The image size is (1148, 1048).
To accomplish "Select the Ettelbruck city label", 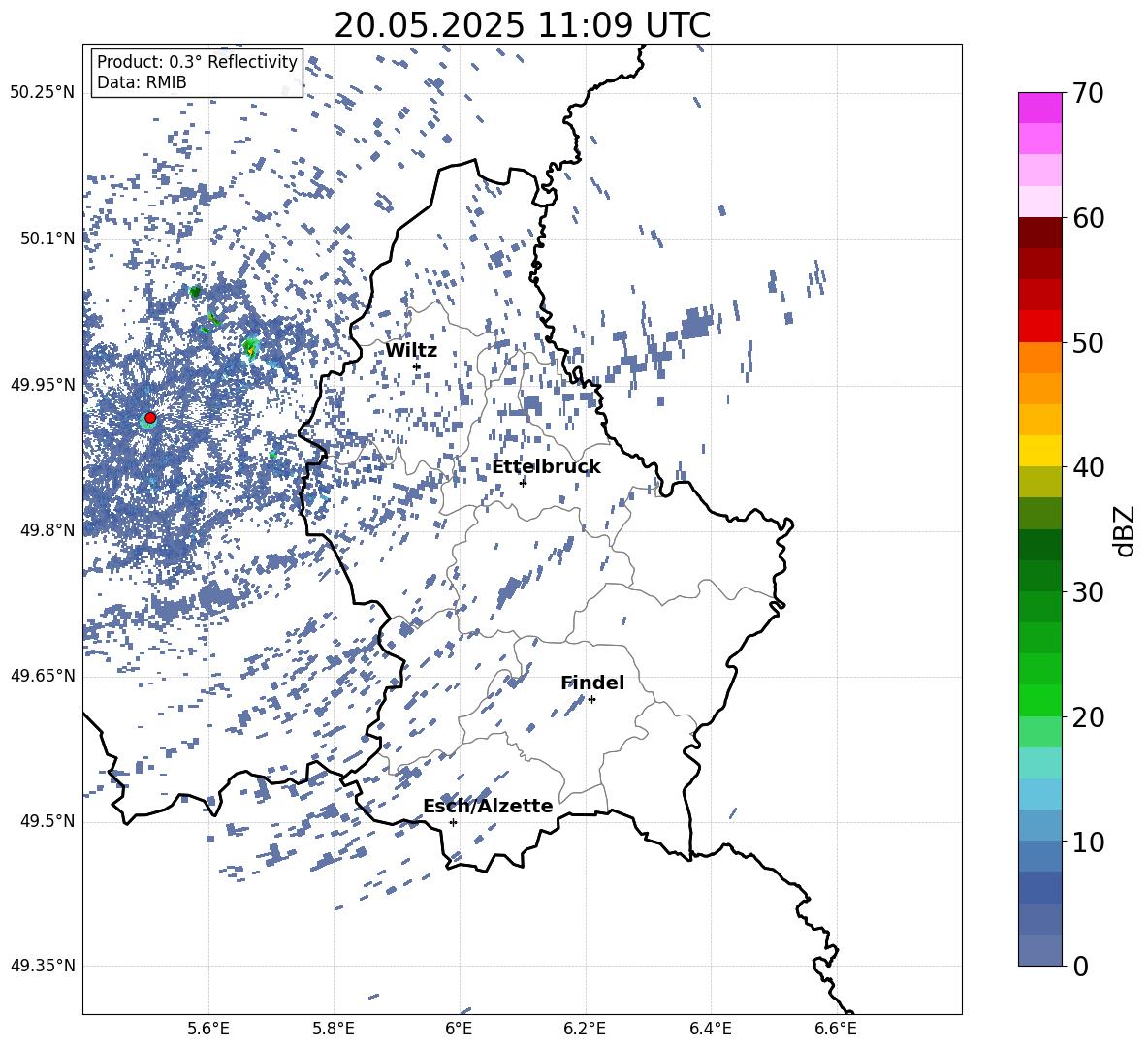I will 546,467.
